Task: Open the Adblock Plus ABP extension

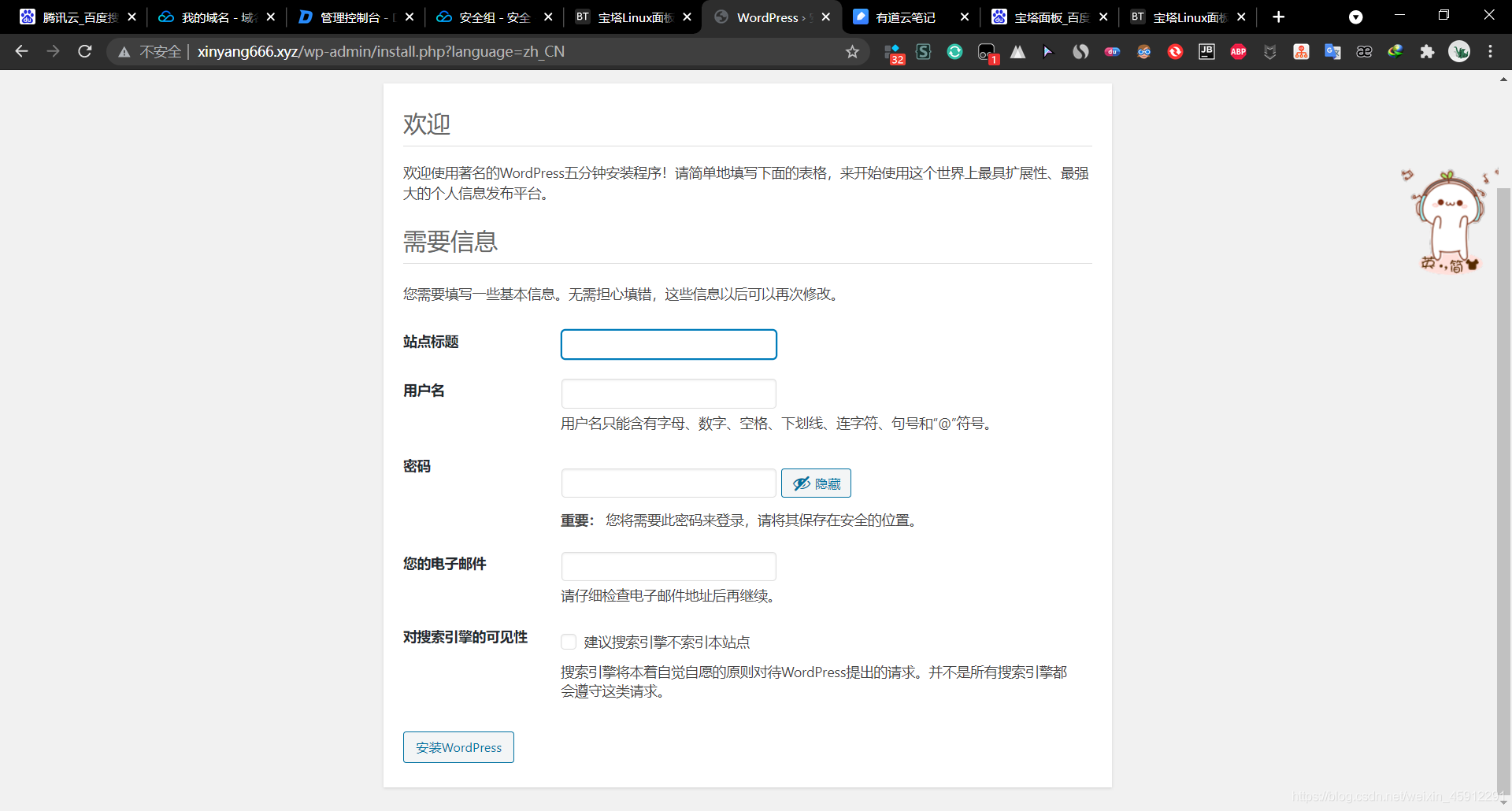Action: (1239, 52)
